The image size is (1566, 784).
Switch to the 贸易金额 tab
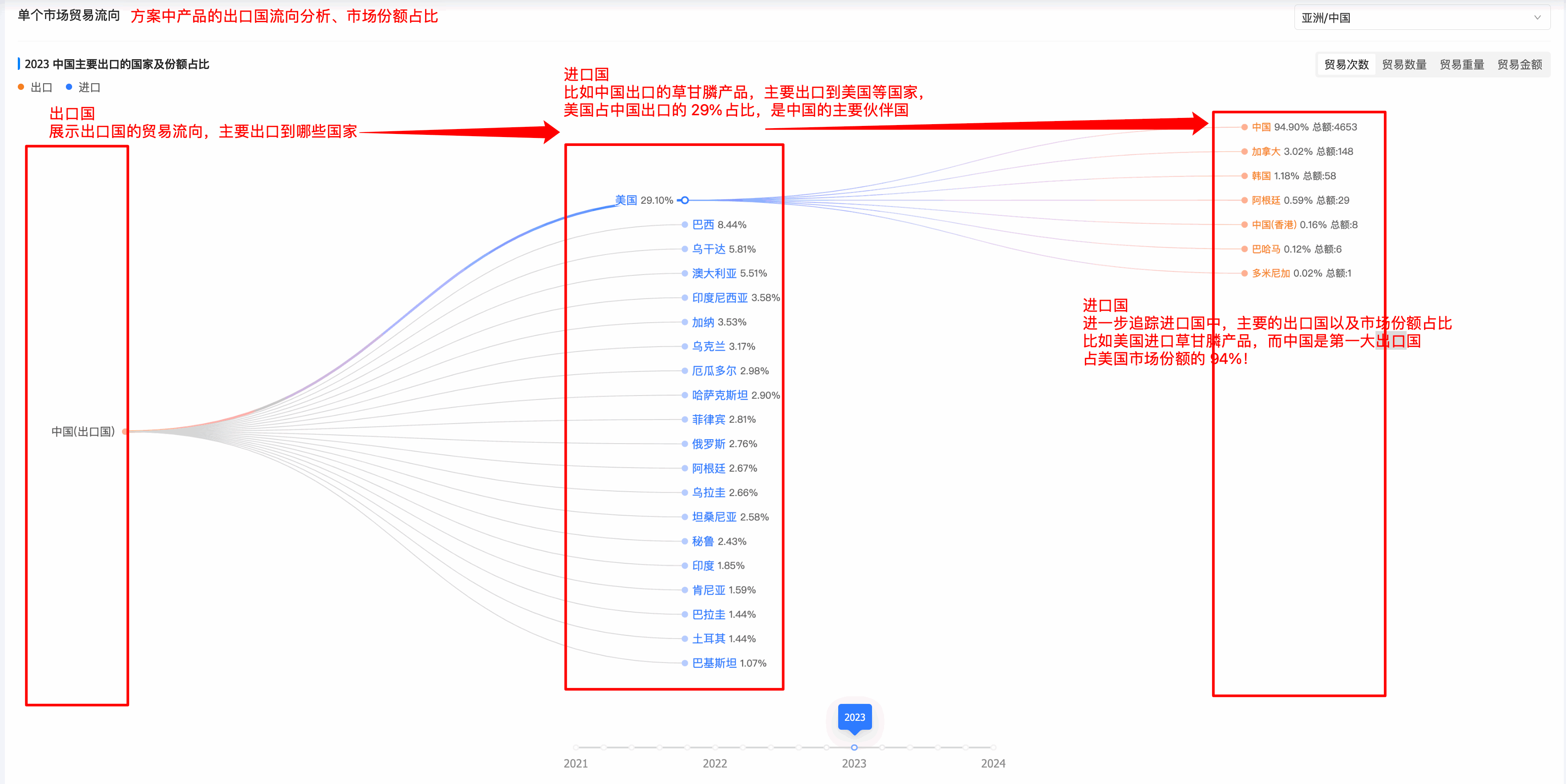(1518, 64)
